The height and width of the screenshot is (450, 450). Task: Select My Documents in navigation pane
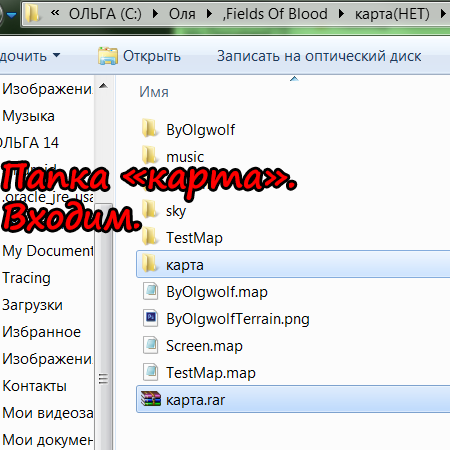point(48,251)
